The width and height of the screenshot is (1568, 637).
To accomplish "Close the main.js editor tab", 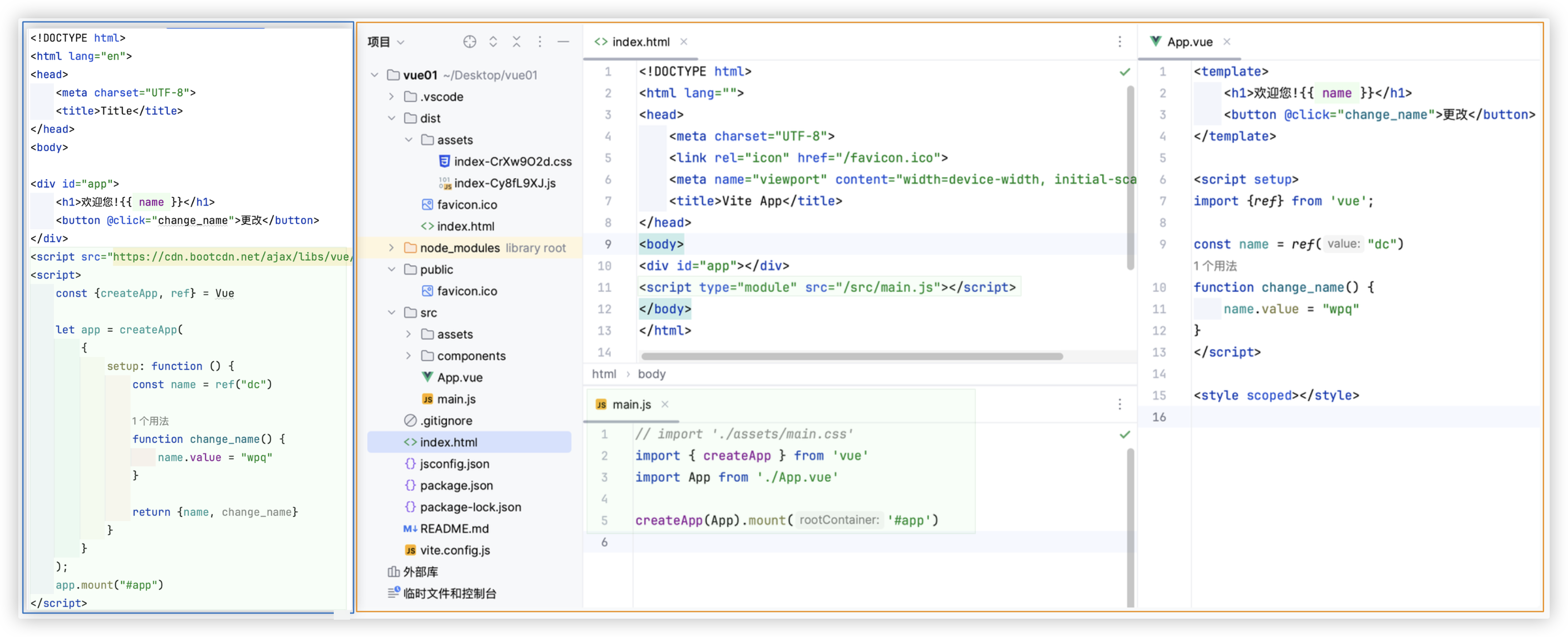I will click(x=664, y=404).
